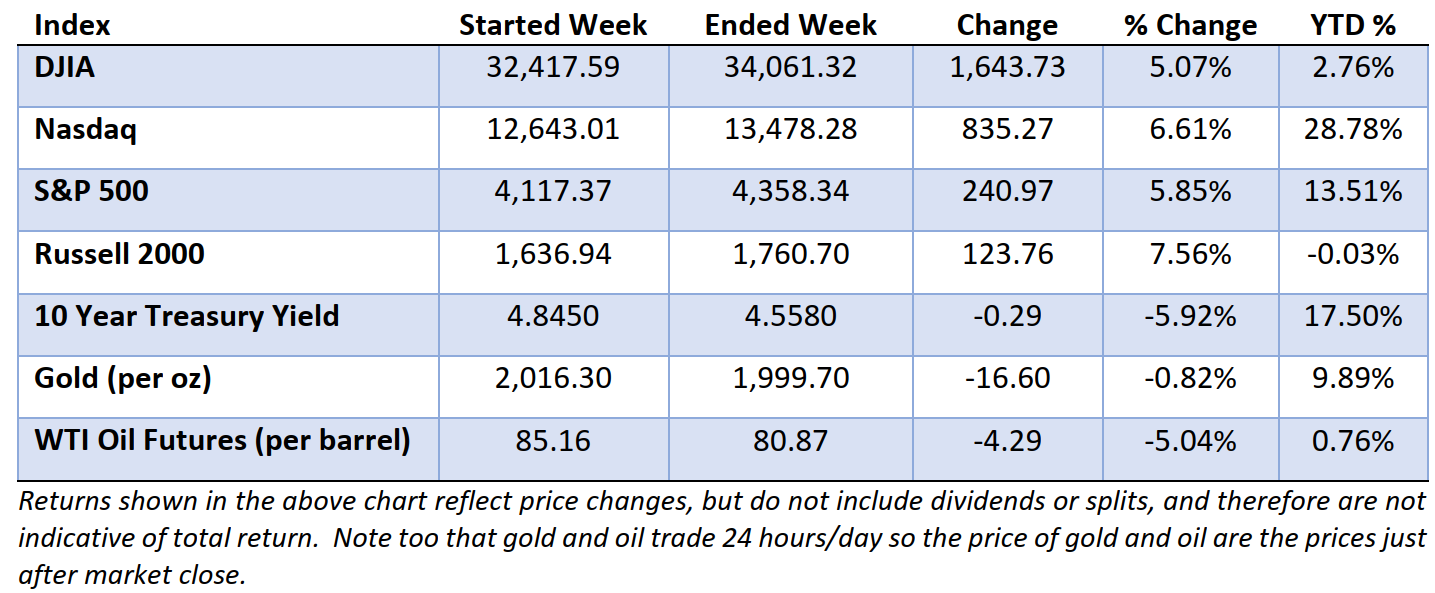Click the S&P 500 row label

91,191
